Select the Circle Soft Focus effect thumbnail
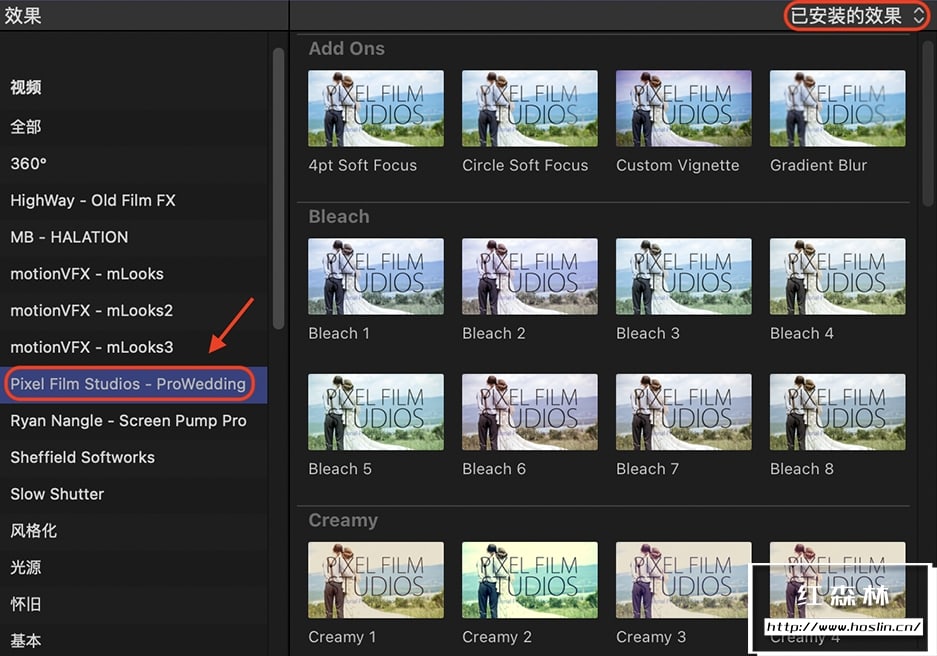The height and width of the screenshot is (656, 937). click(529, 108)
